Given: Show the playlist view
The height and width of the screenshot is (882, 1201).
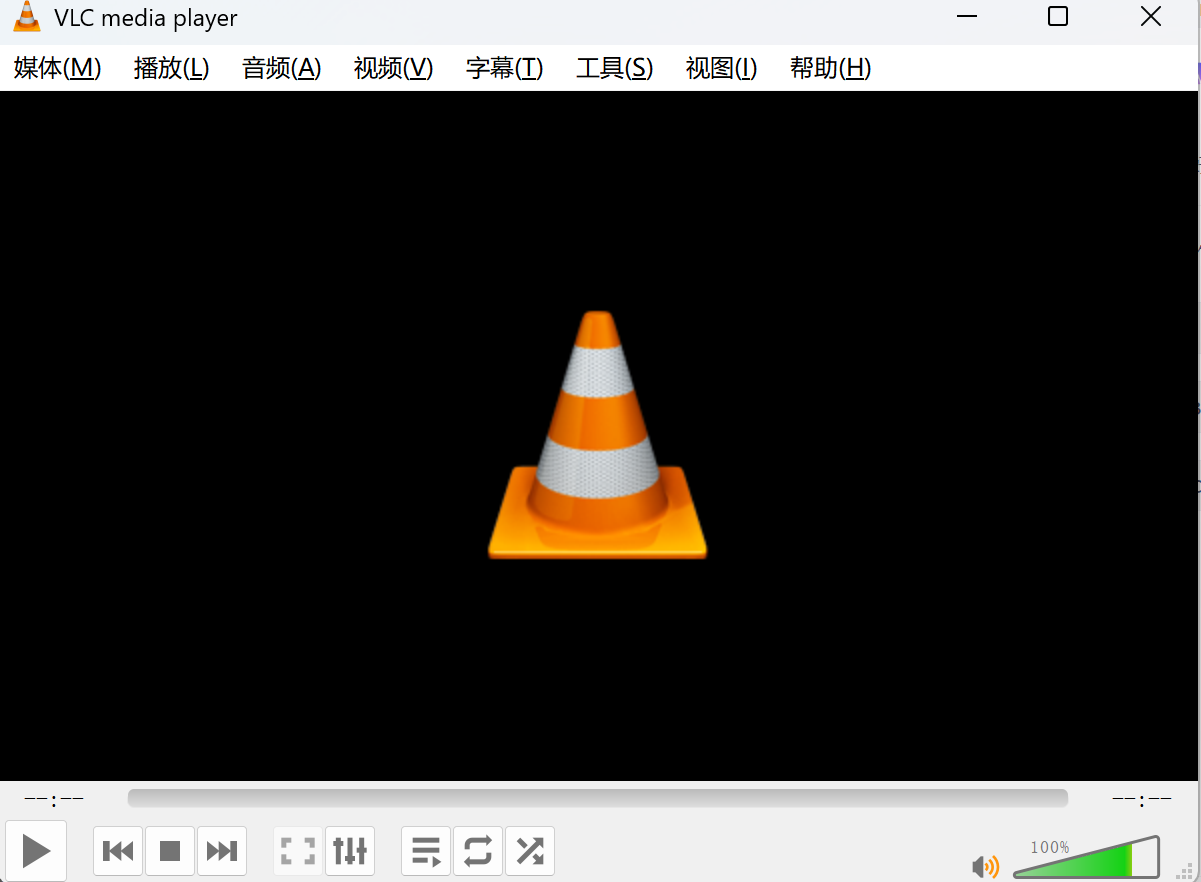Looking at the screenshot, I should coord(426,851).
